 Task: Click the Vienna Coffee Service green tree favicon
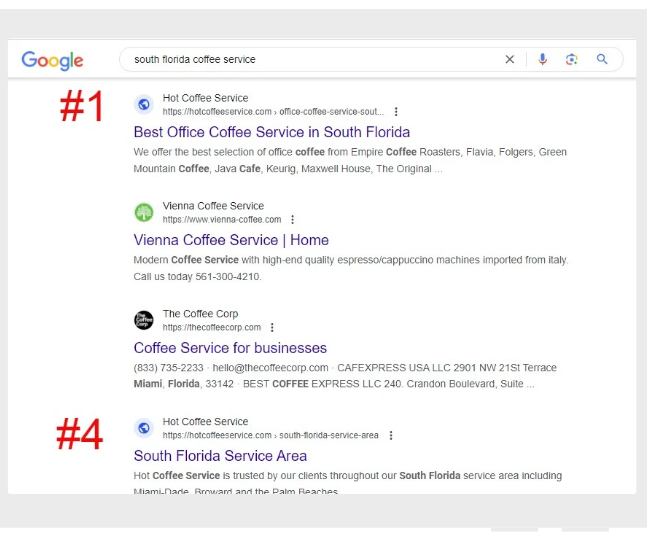click(144, 212)
